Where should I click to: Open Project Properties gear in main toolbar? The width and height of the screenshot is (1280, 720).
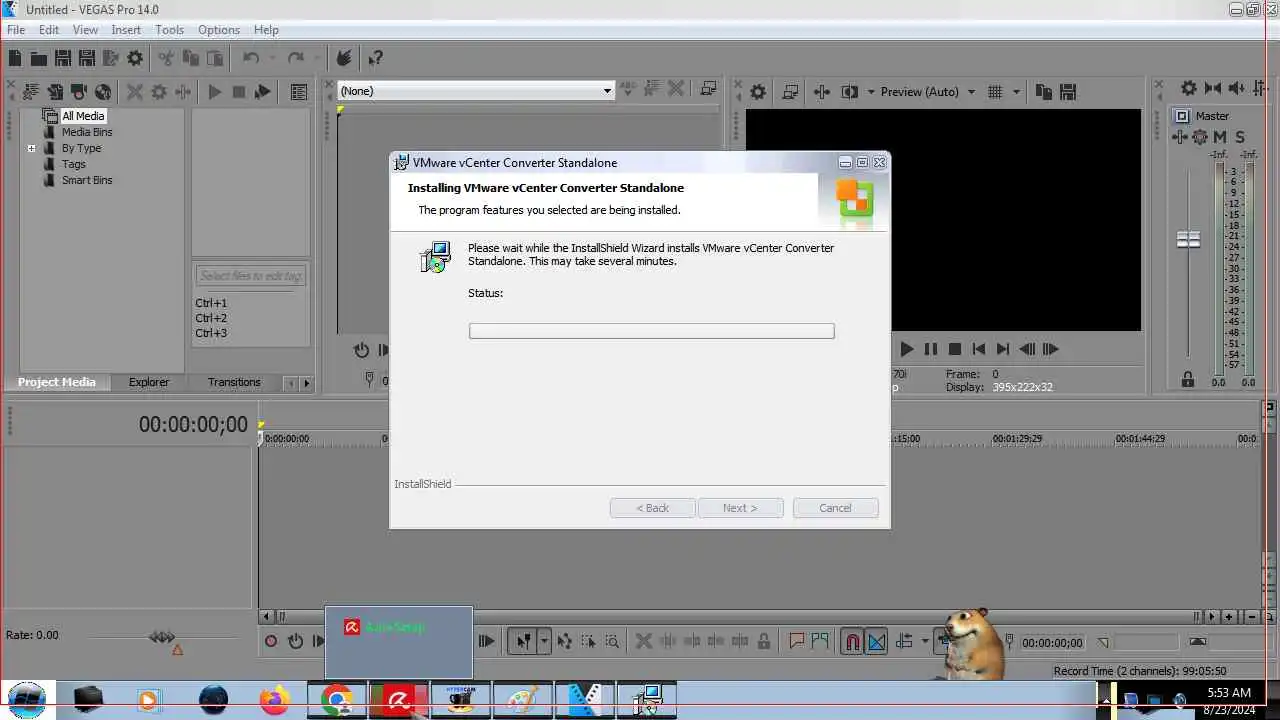[135, 58]
